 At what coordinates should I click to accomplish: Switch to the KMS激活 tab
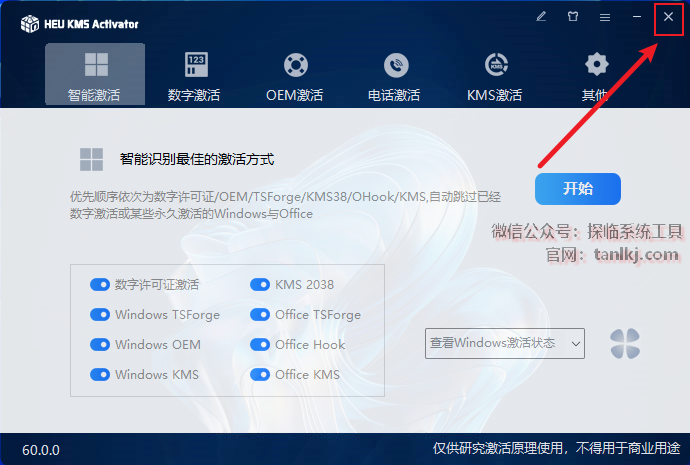tap(495, 77)
